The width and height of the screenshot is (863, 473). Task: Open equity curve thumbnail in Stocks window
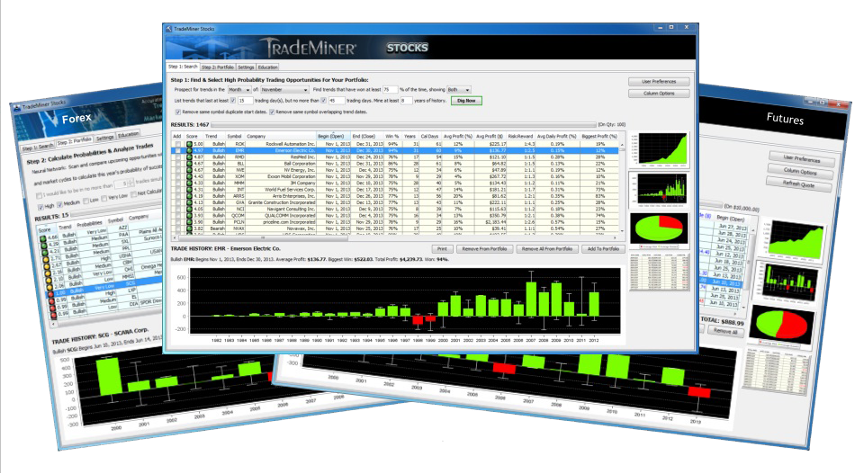pyautogui.click(x=660, y=149)
